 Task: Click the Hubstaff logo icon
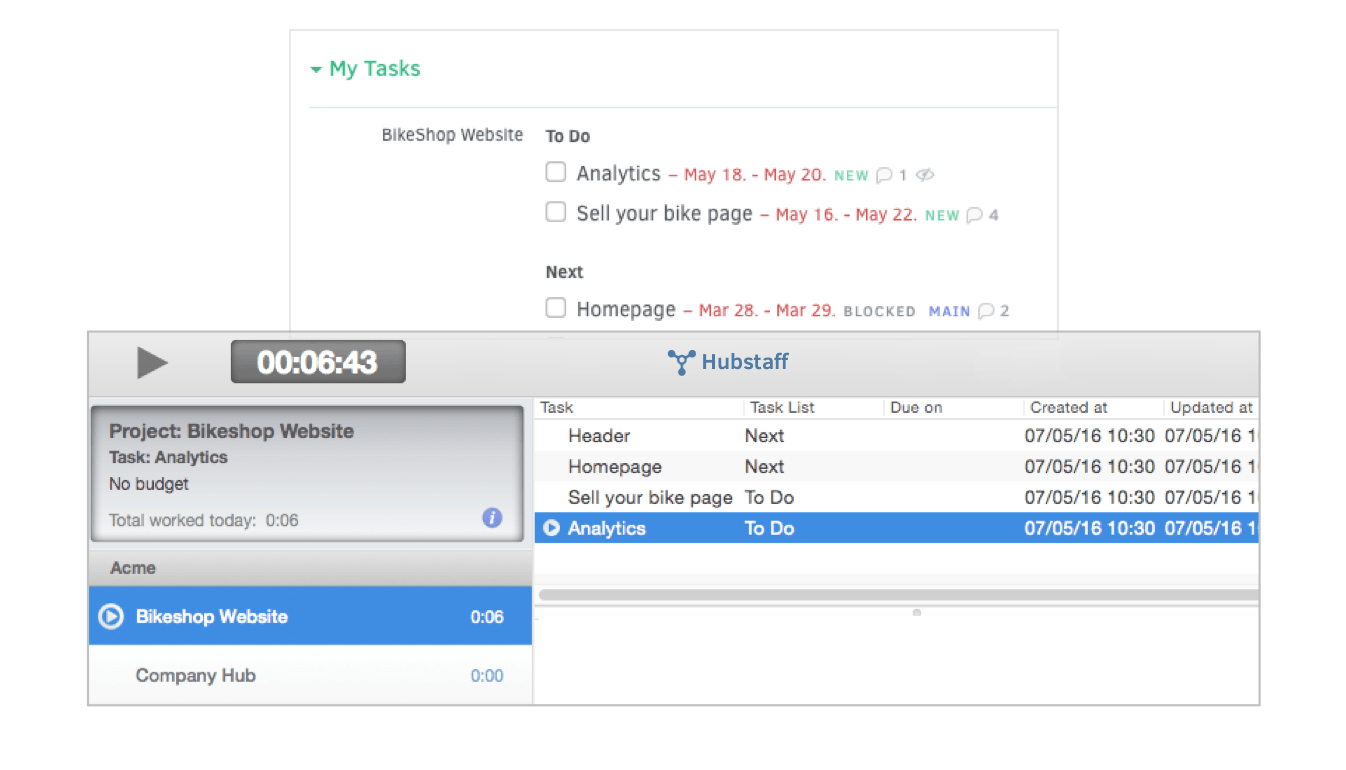click(x=681, y=362)
